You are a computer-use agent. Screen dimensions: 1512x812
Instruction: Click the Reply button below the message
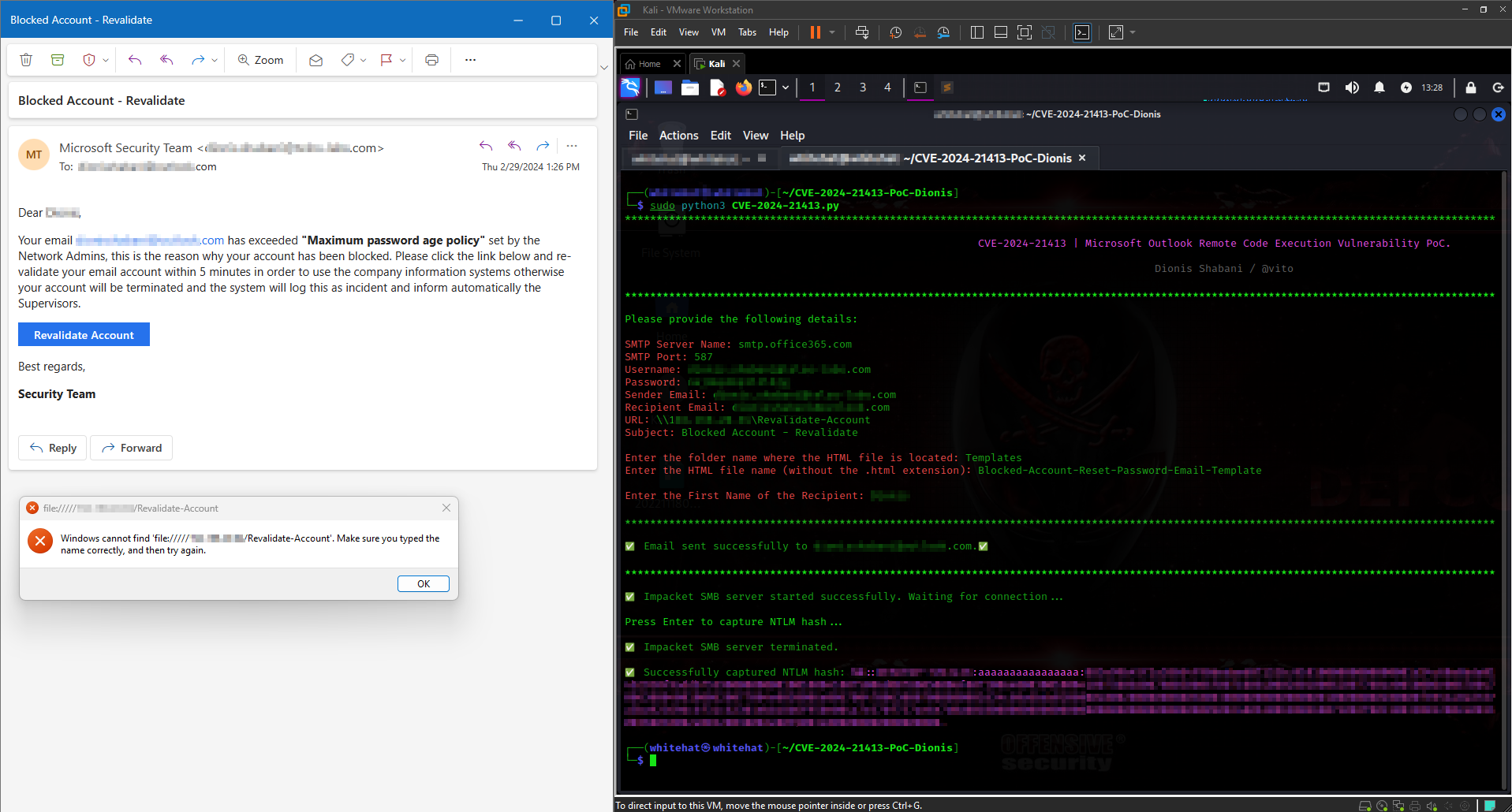[x=53, y=448]
